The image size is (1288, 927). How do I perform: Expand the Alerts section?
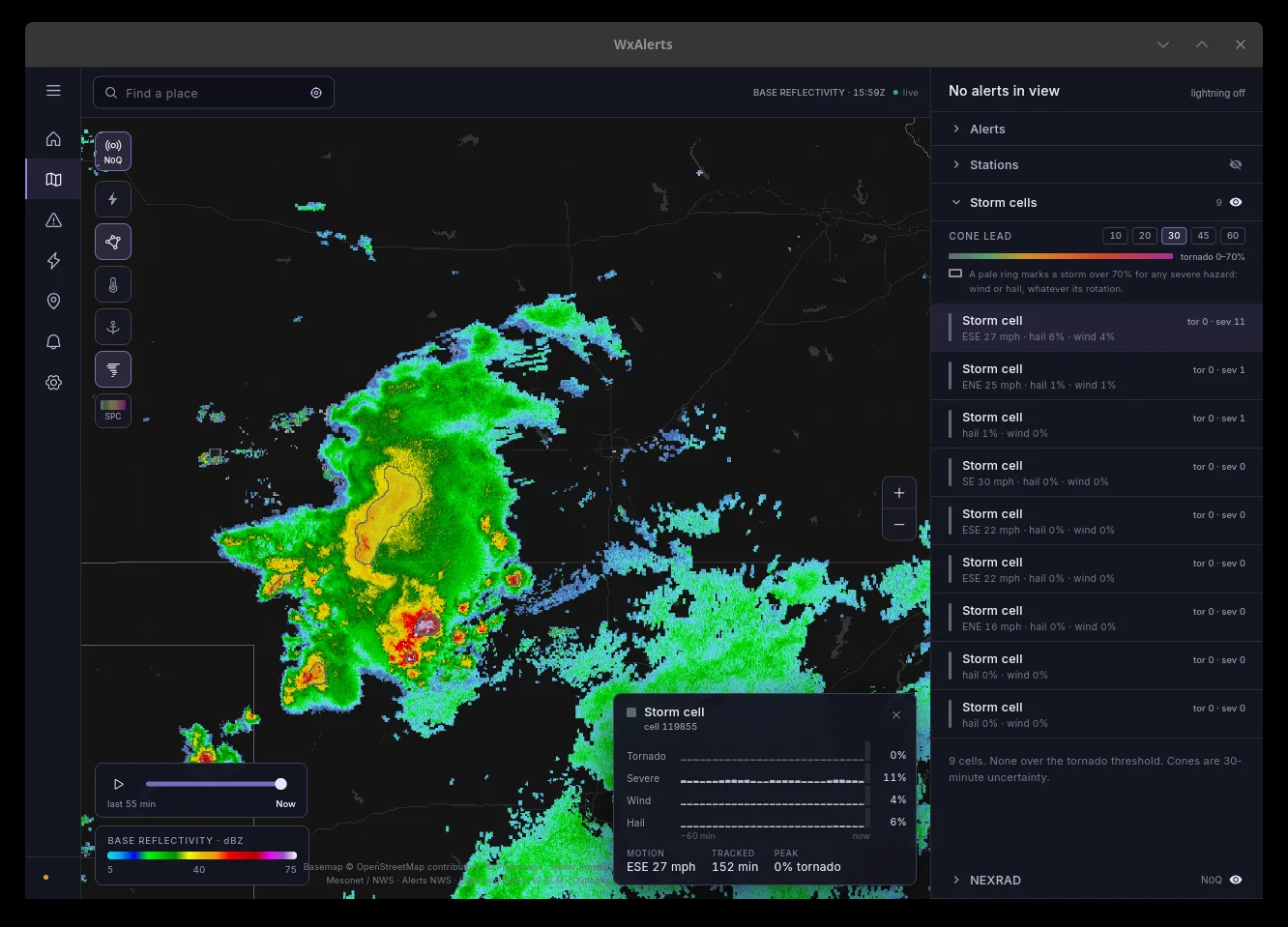coord(1097,129)
